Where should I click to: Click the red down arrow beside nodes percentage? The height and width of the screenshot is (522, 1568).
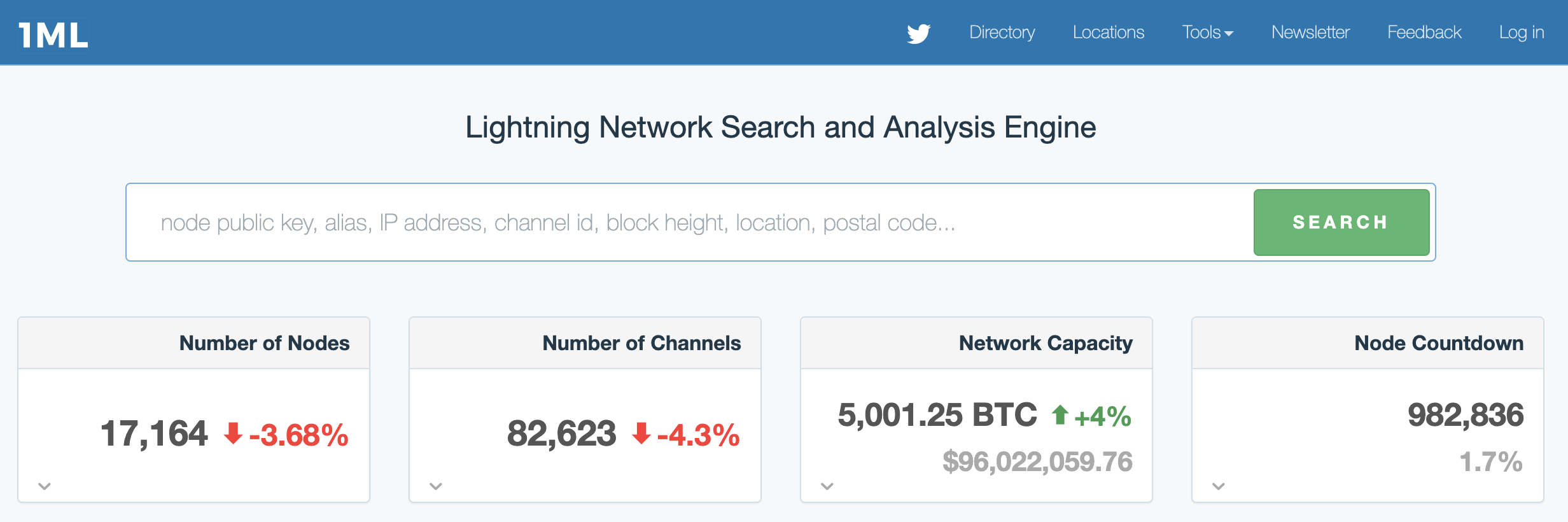(x=234, y=434)
